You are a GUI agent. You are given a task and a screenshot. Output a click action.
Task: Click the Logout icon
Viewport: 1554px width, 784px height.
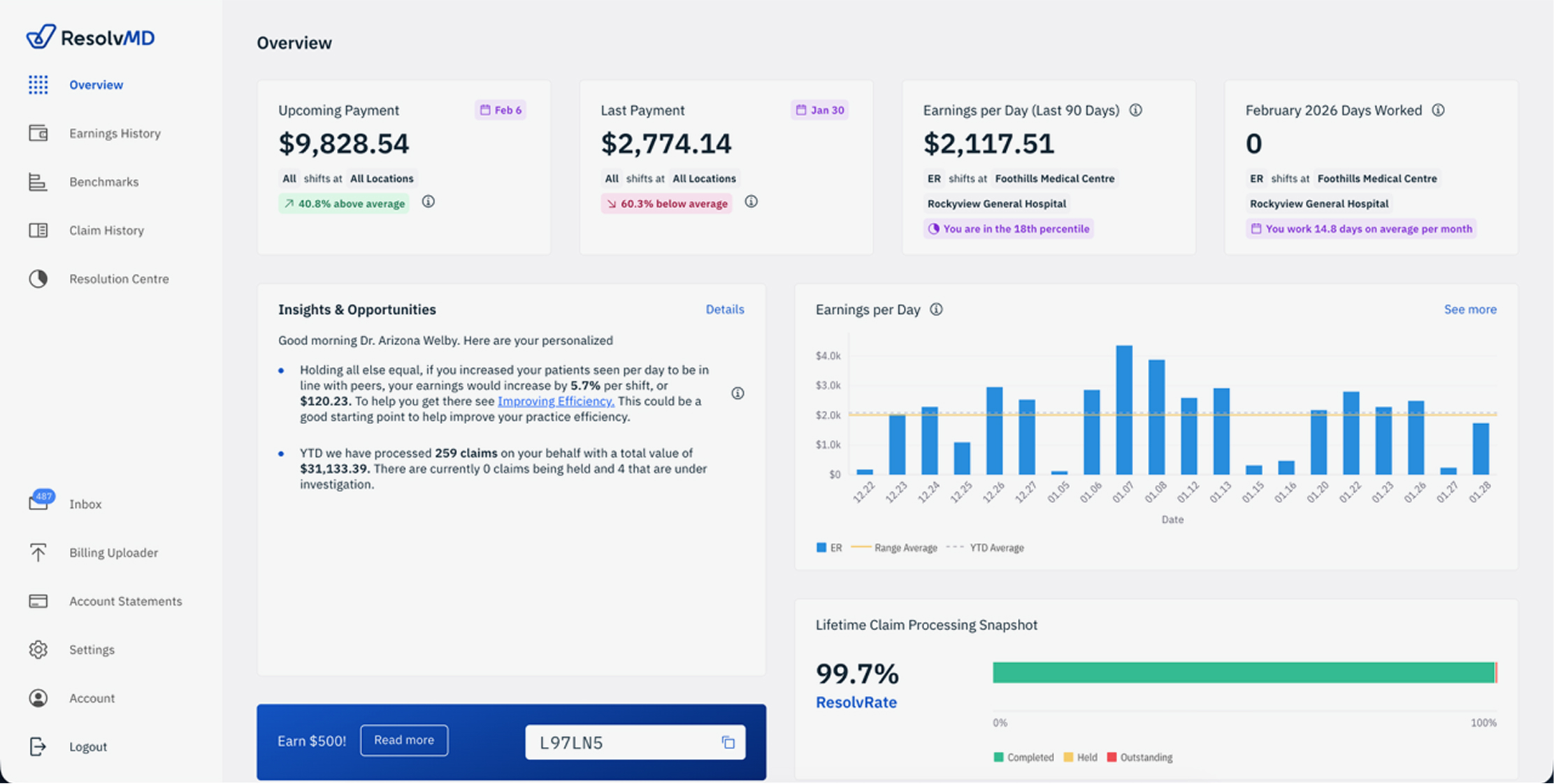tap(38, 747)
